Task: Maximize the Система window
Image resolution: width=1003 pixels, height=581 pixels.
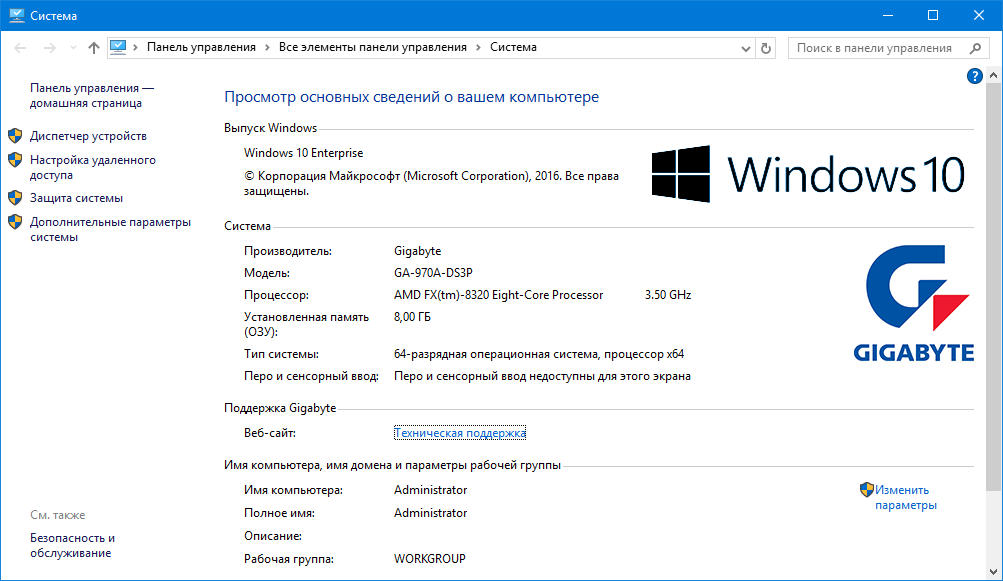Action: tap(933, 15)
